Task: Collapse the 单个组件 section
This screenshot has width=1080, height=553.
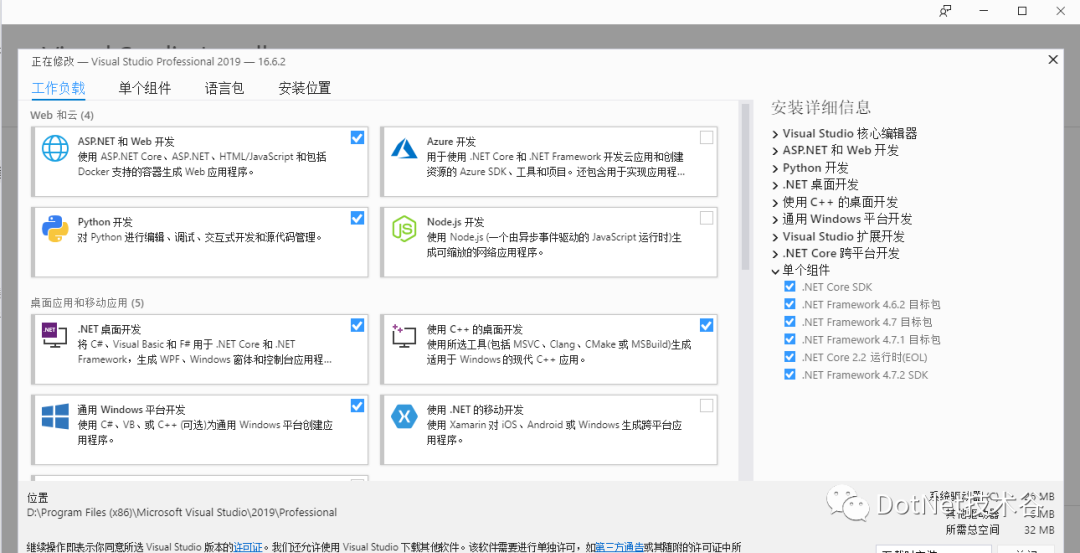Action: pyautogui.click(x=776, y=271)
